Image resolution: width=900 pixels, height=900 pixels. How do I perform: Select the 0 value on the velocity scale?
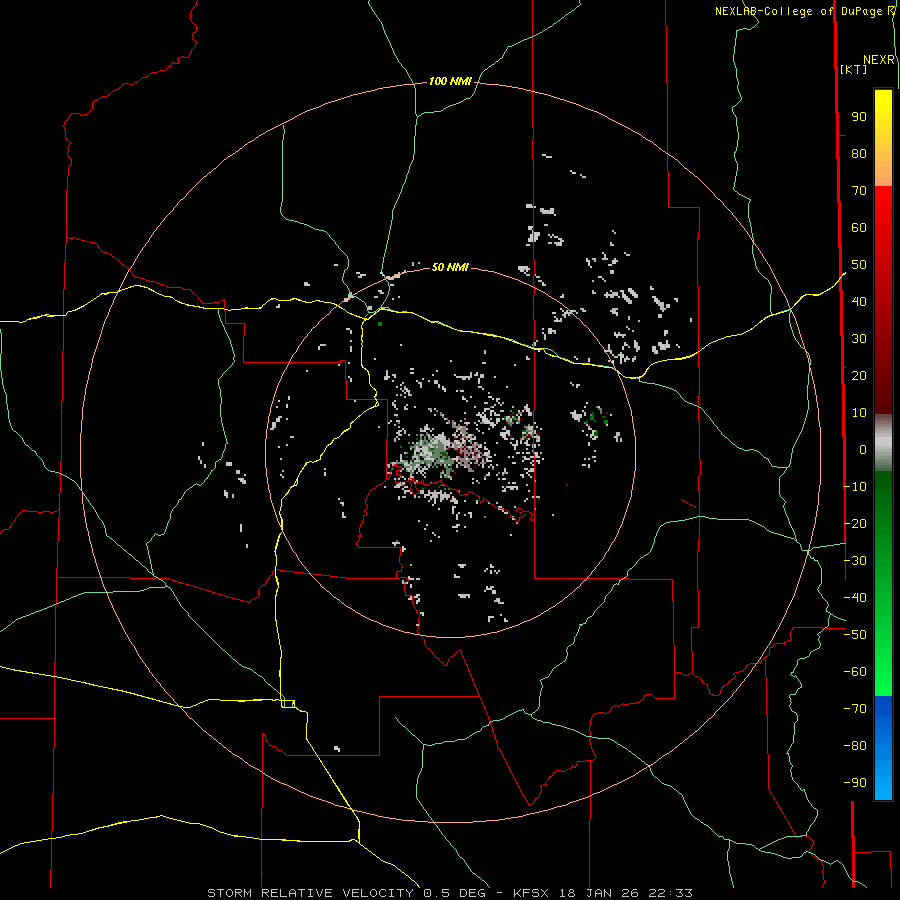863,449
